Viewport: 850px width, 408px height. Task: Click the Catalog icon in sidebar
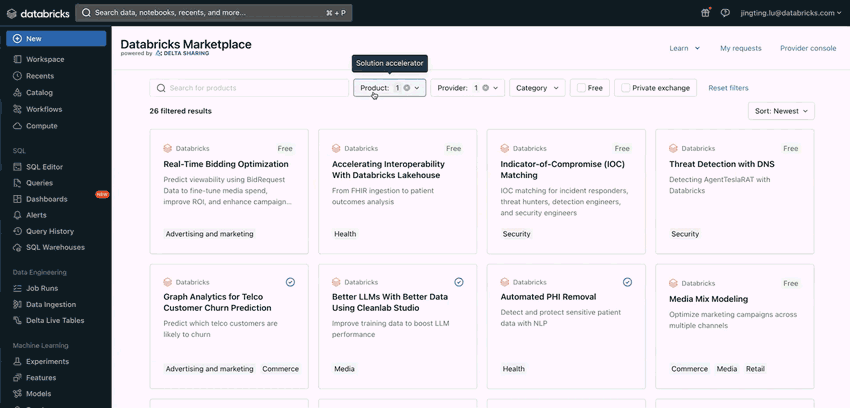point(18,92)
